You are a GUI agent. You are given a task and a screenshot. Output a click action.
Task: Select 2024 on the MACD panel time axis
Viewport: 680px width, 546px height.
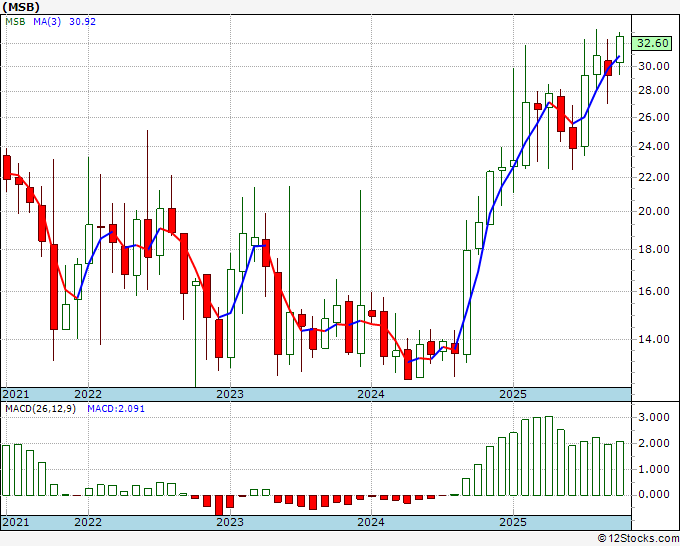[x=371, y=522]
